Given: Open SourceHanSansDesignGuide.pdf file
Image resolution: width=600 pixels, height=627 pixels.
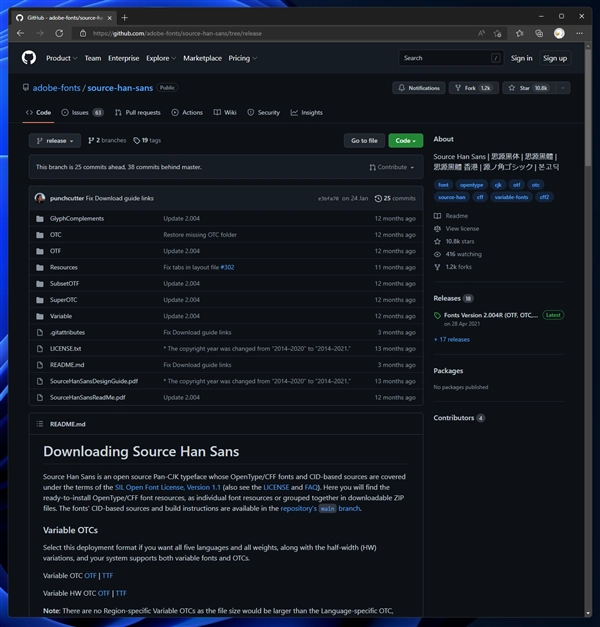Looking at the screenshot, I should click(94, 381).
